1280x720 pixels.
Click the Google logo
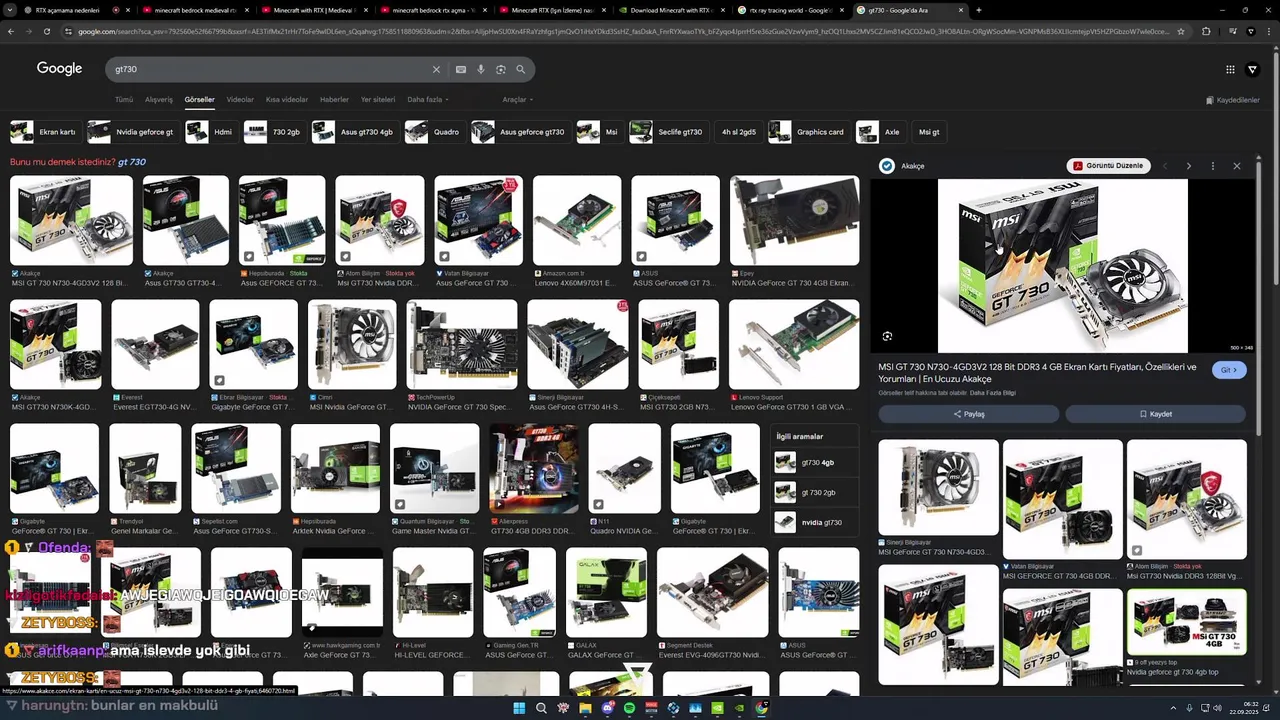coord(59,68)
